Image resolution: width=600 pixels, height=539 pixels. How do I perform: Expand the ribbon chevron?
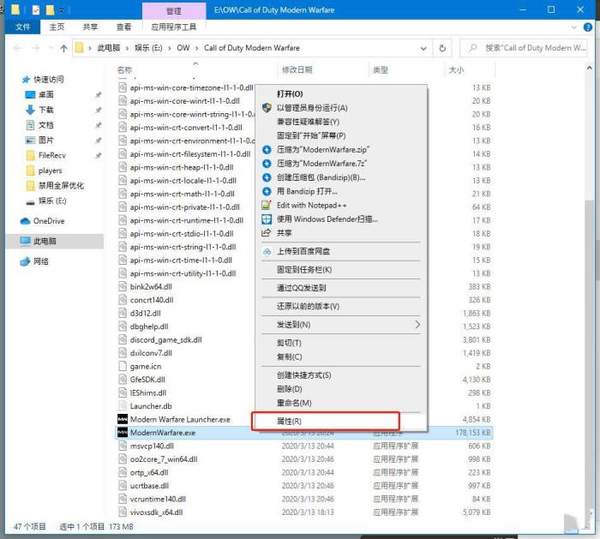pyautogui.click(x=574, y=27)
